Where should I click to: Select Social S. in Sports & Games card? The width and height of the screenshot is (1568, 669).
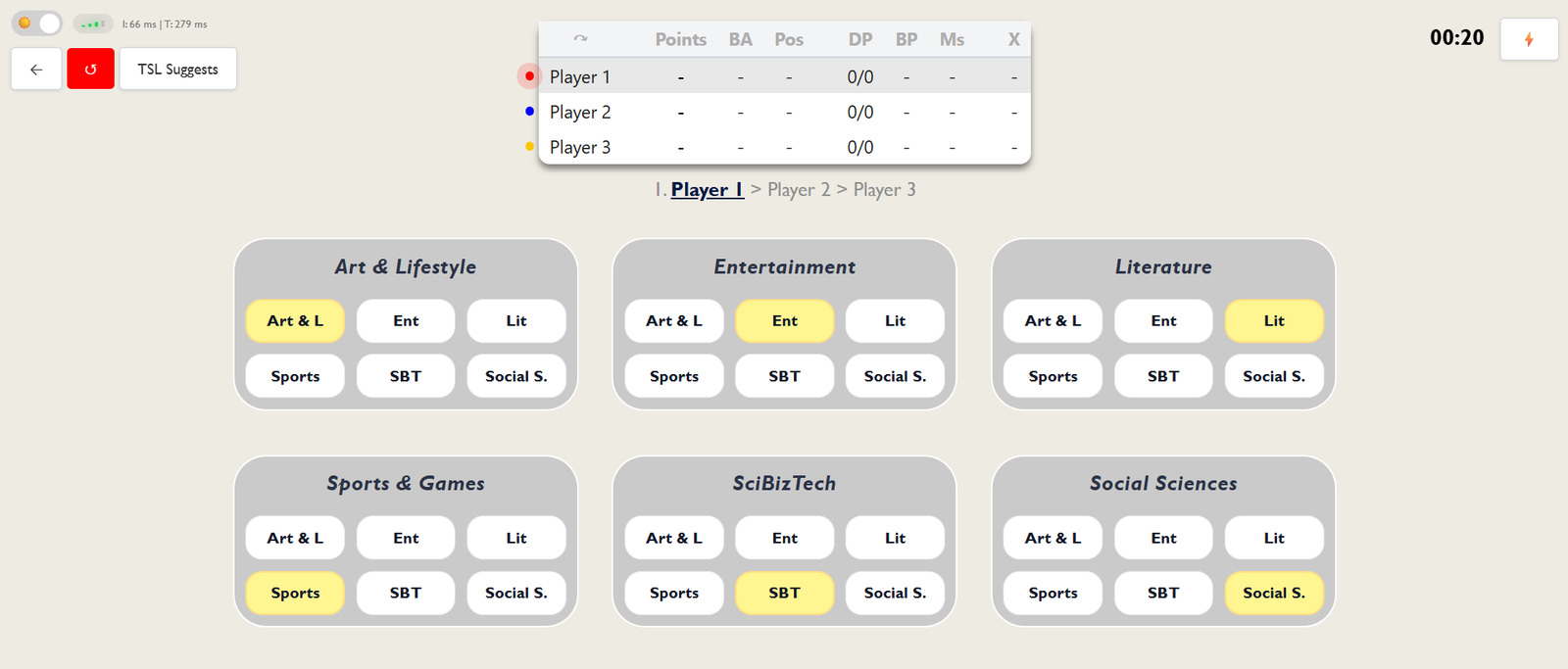(516, 593)
